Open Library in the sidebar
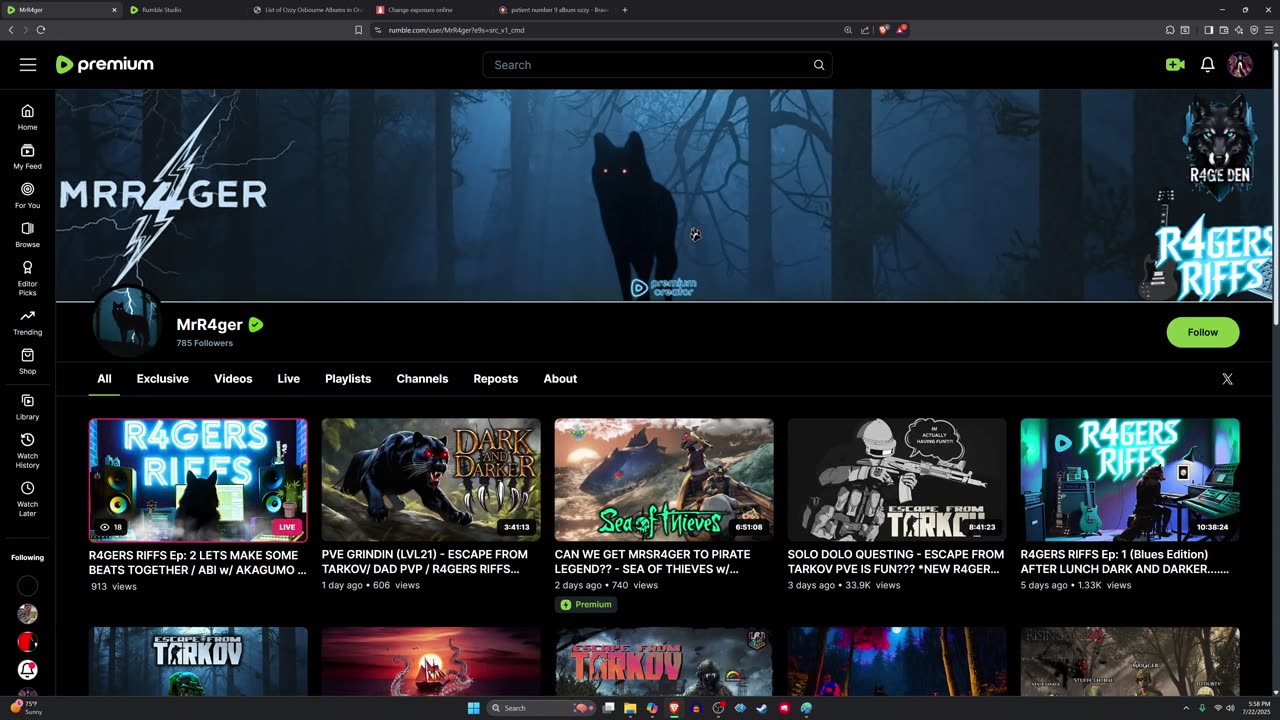 coord(27,406)
